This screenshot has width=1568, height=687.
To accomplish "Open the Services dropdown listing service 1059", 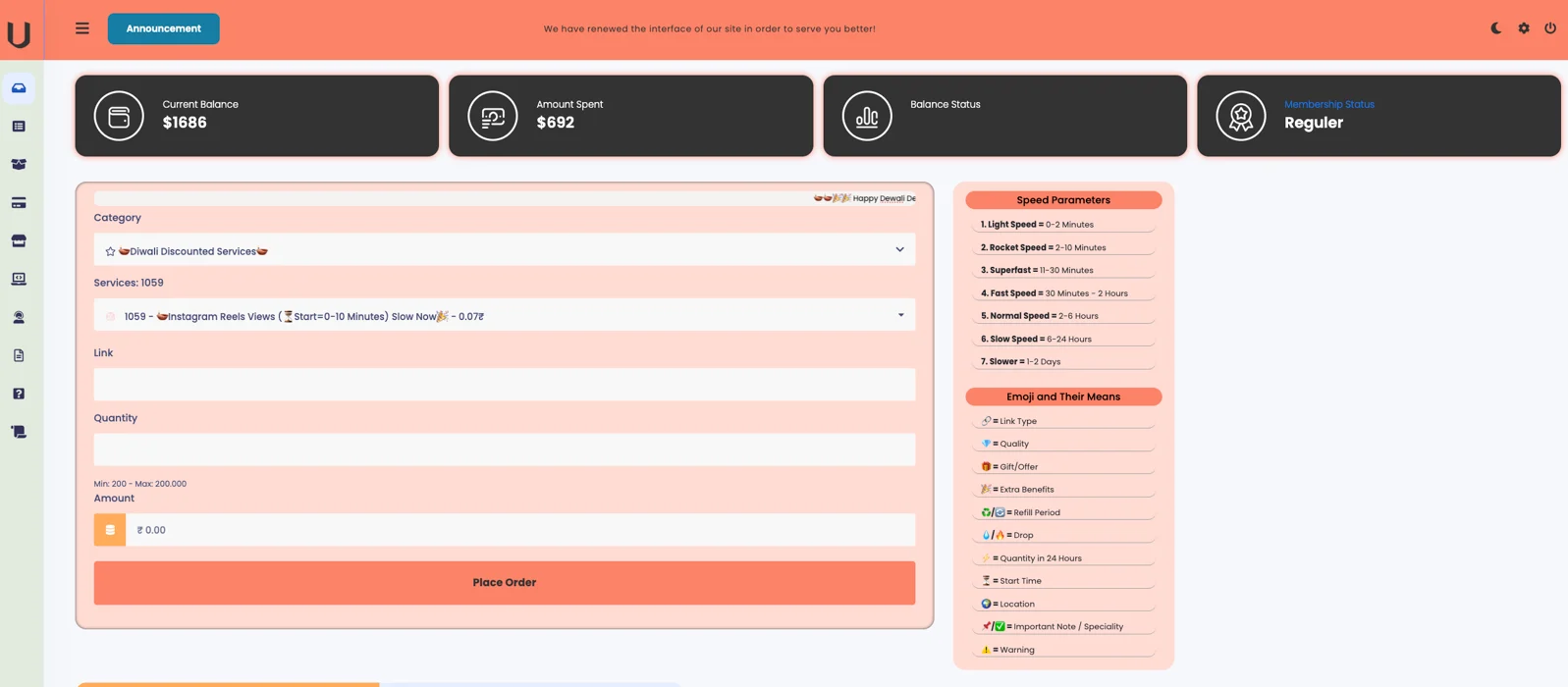I will point(504,316).
